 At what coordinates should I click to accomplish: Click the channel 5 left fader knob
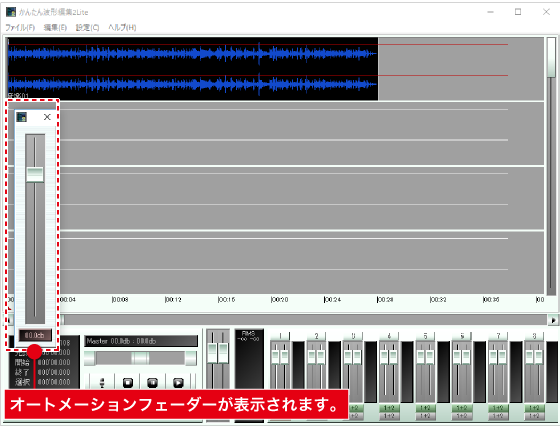click(x=420, y=357)
